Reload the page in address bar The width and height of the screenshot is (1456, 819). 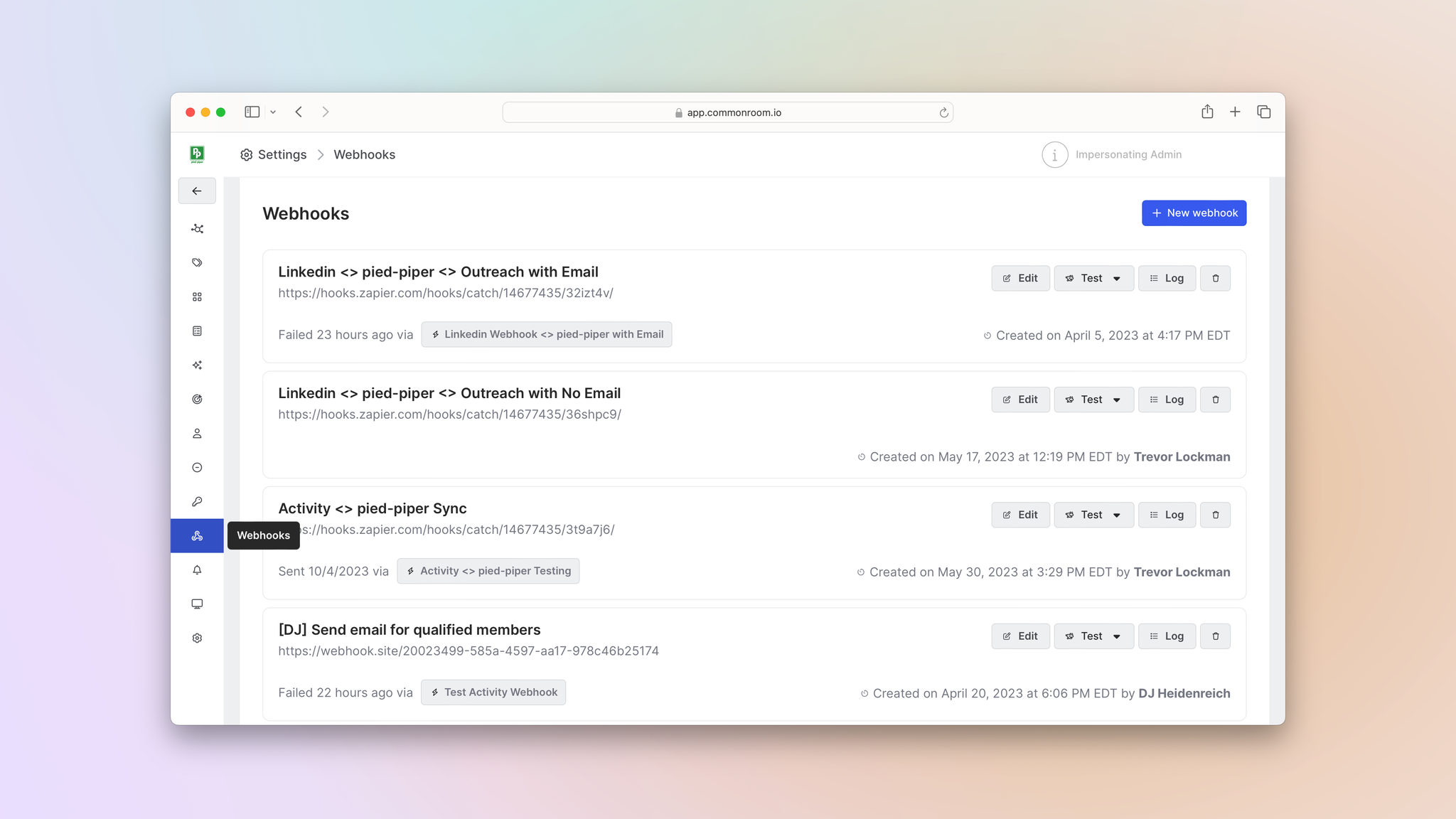click(943, 112)
